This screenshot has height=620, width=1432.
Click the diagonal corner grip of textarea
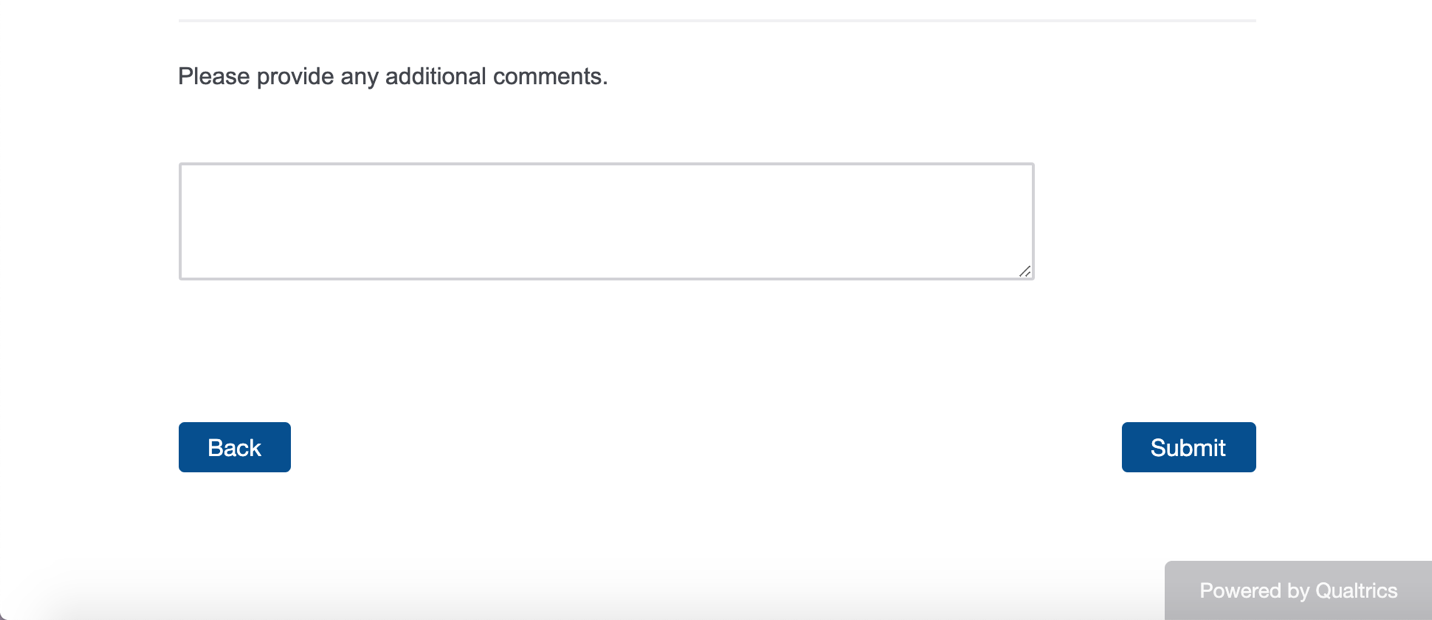tap(1025, 271)
